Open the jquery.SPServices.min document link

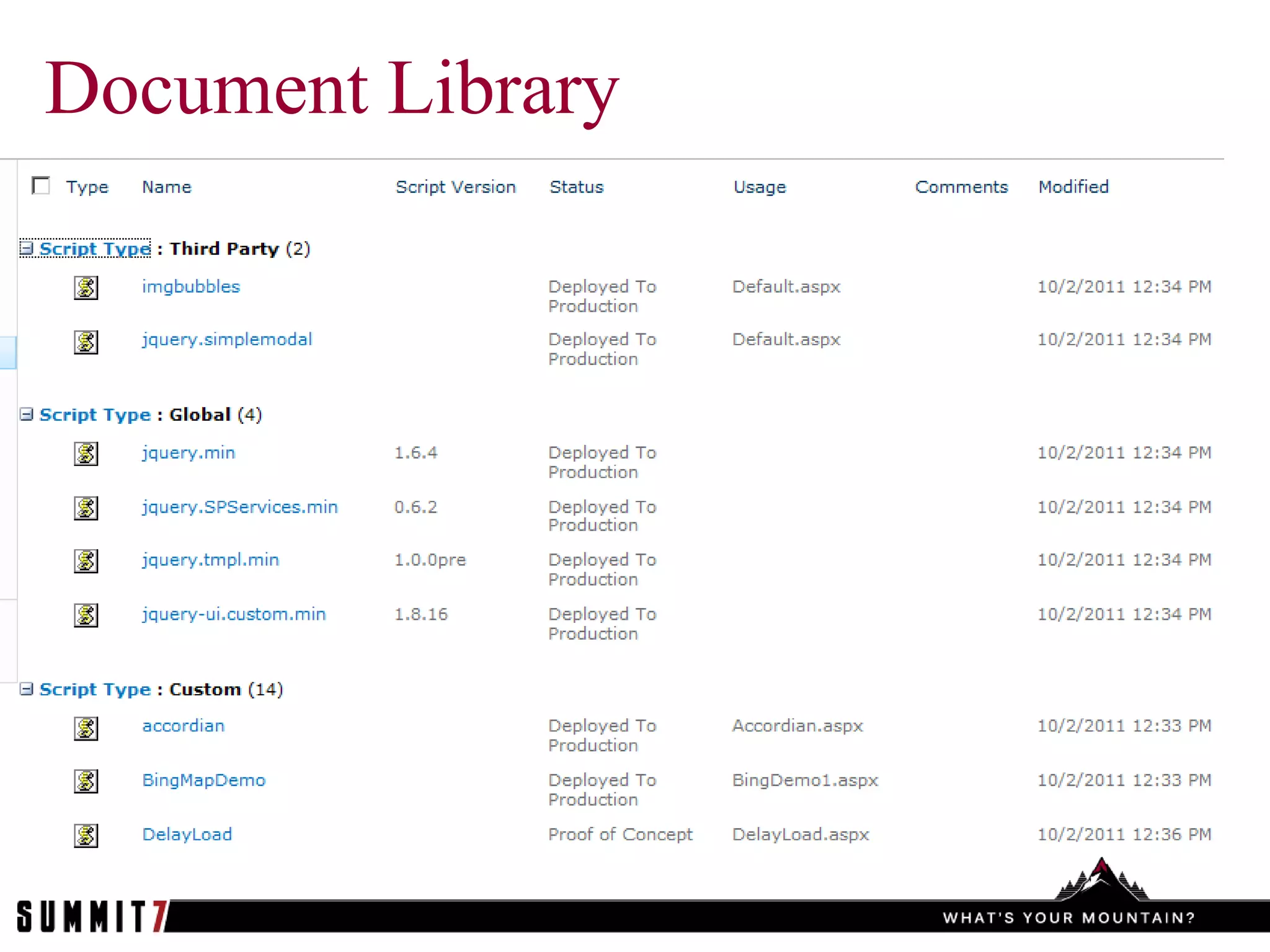[240, 506]
